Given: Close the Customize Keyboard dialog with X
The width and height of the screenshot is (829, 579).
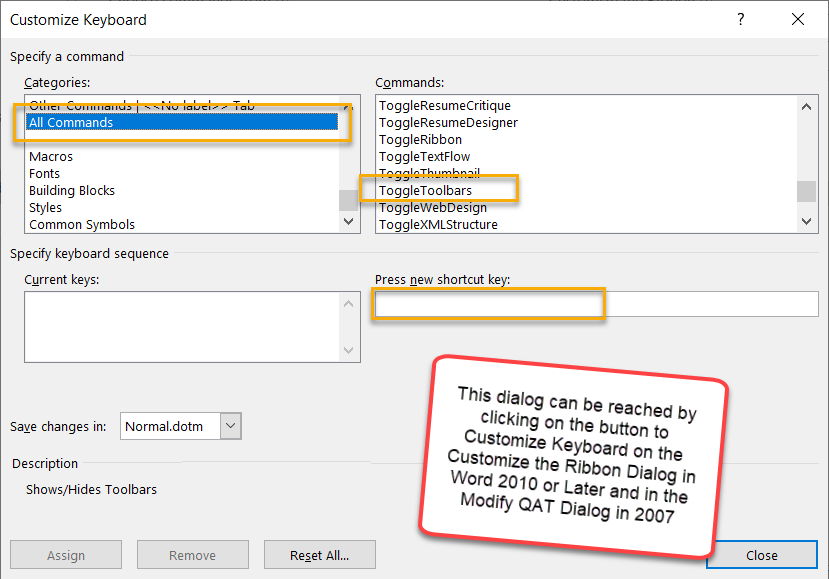Looking at the screenshot, I should [x=798, y=20].
